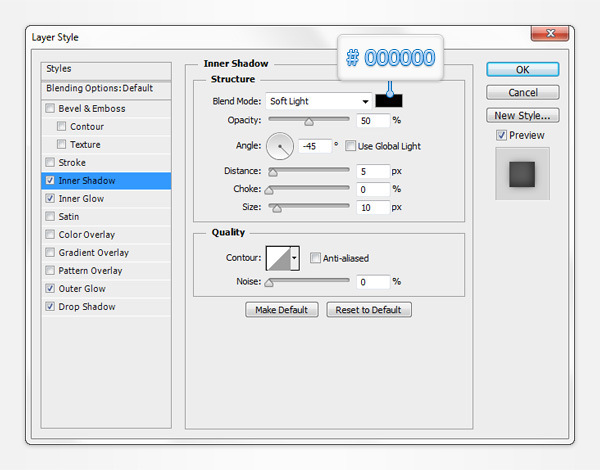Click the New Style... button
Viewport: 600px width, 470px height.
pos(524,115)
